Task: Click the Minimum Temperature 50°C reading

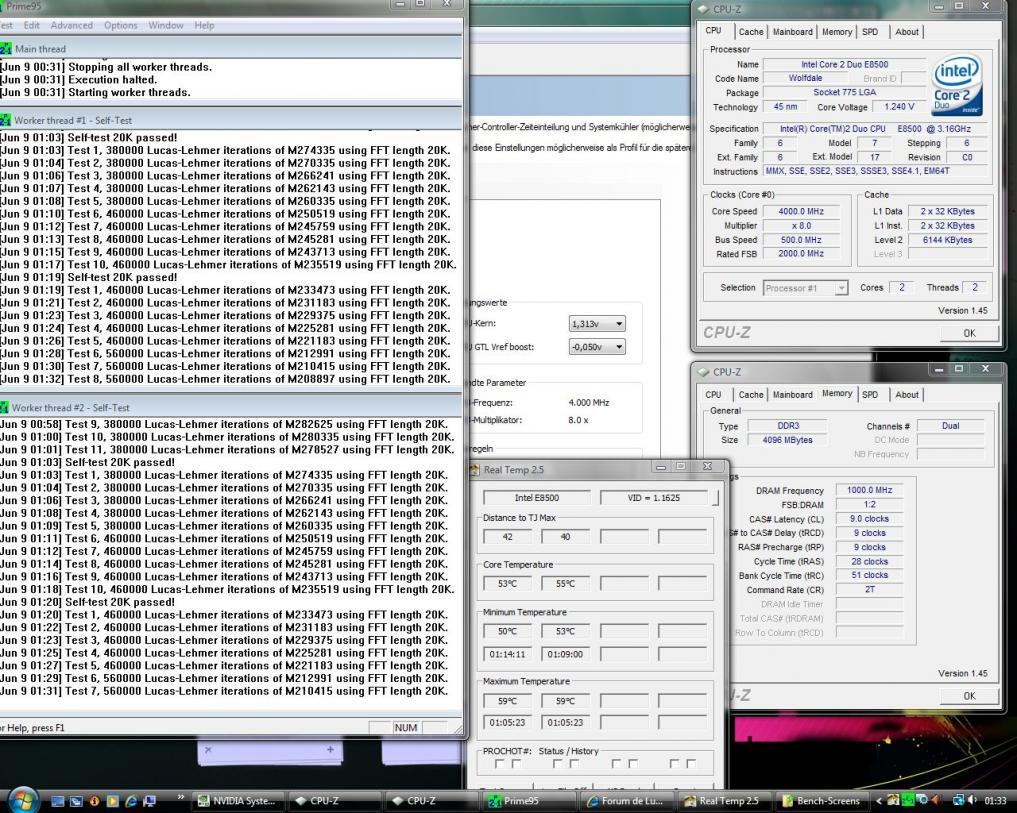Action: [x=507, y=631]
